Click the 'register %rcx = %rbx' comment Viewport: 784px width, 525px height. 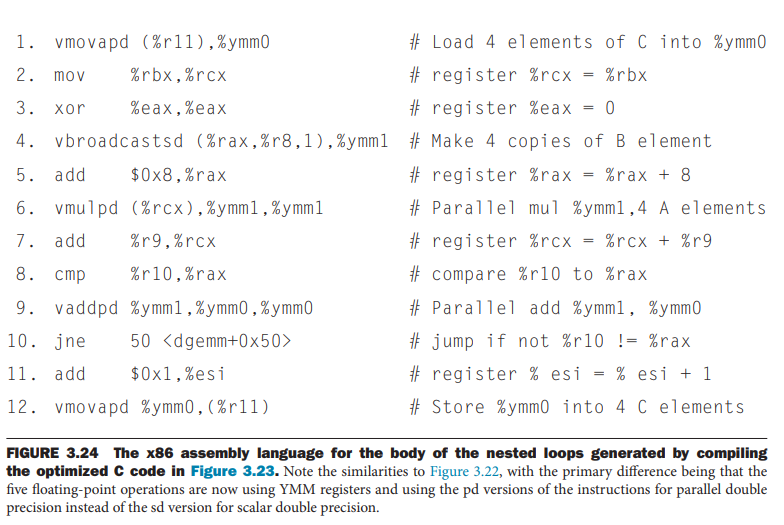tap(529, 75)
